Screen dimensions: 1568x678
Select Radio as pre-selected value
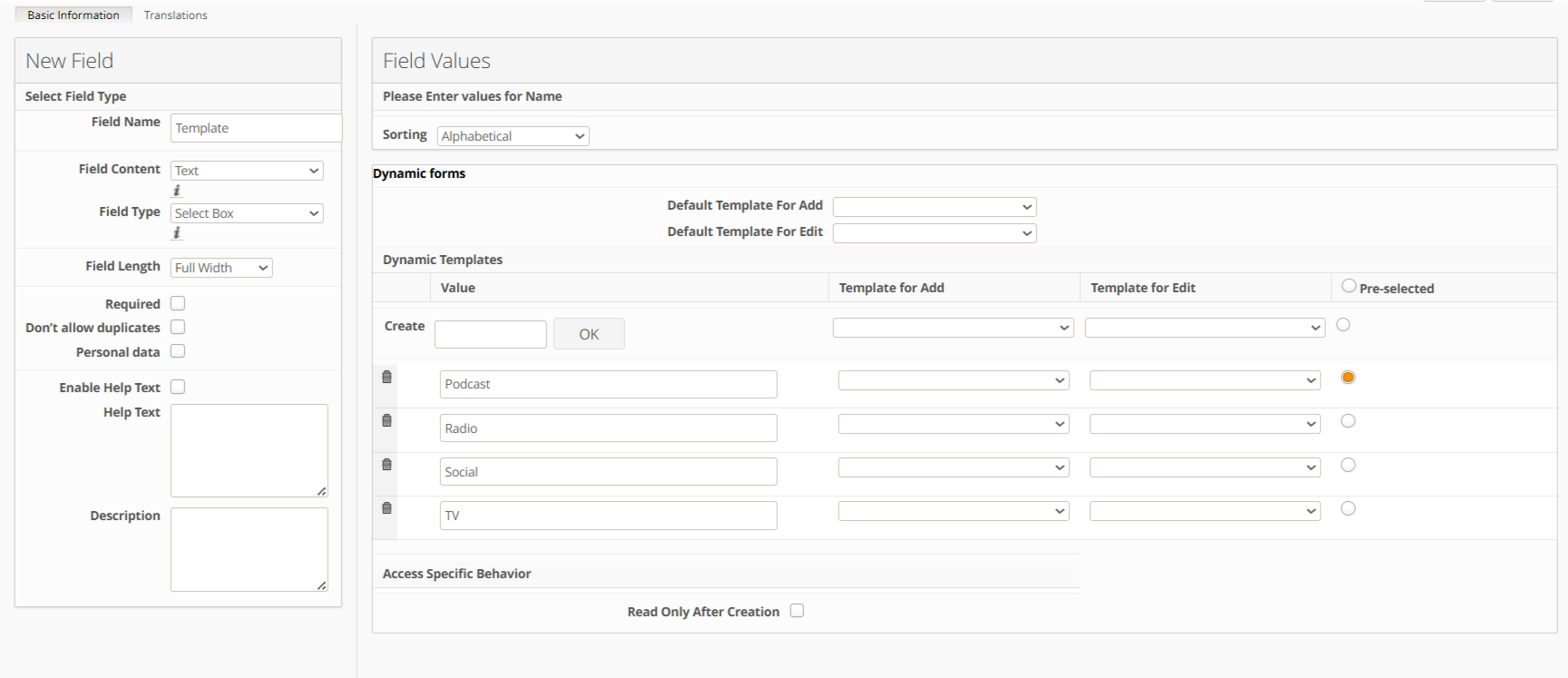1348,421
